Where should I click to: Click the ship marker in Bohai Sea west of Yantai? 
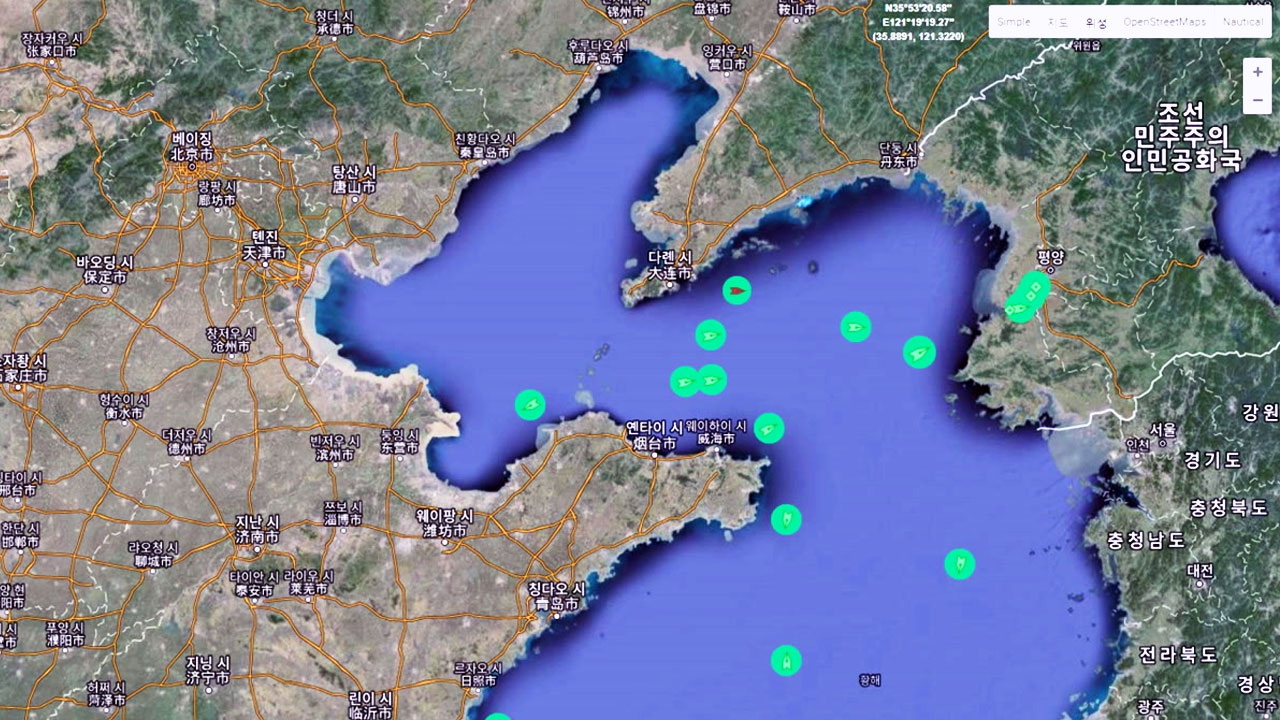point(530,405)
